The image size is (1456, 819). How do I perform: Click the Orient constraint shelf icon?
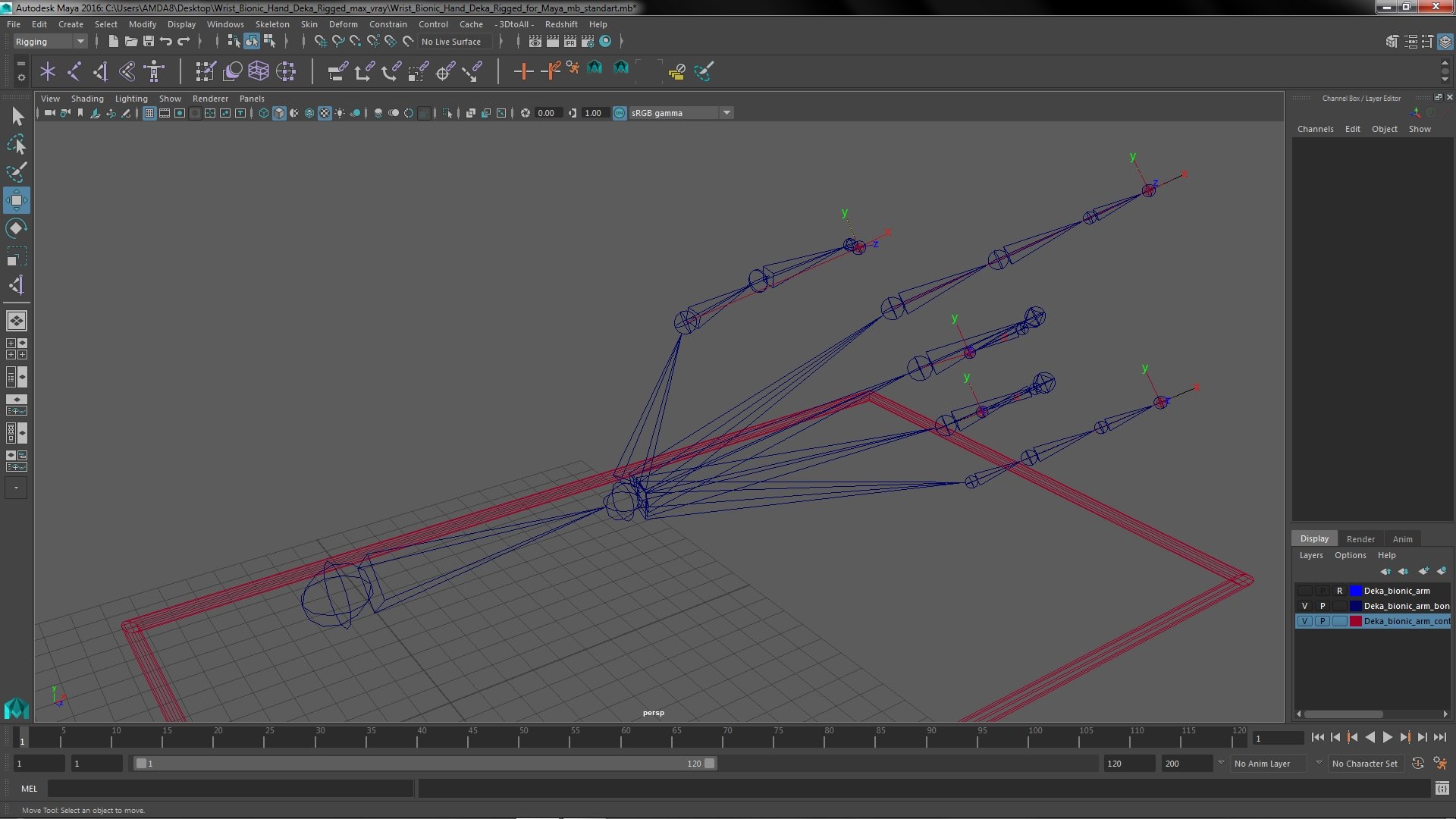pyautogui.click(x=391, y=72)
